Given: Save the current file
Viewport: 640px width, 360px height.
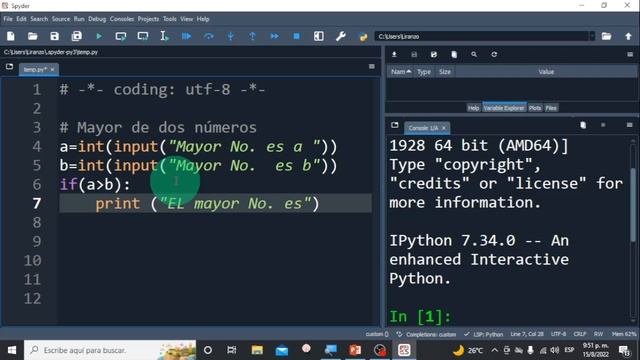Looking at the screenshot, I should 54,36.
